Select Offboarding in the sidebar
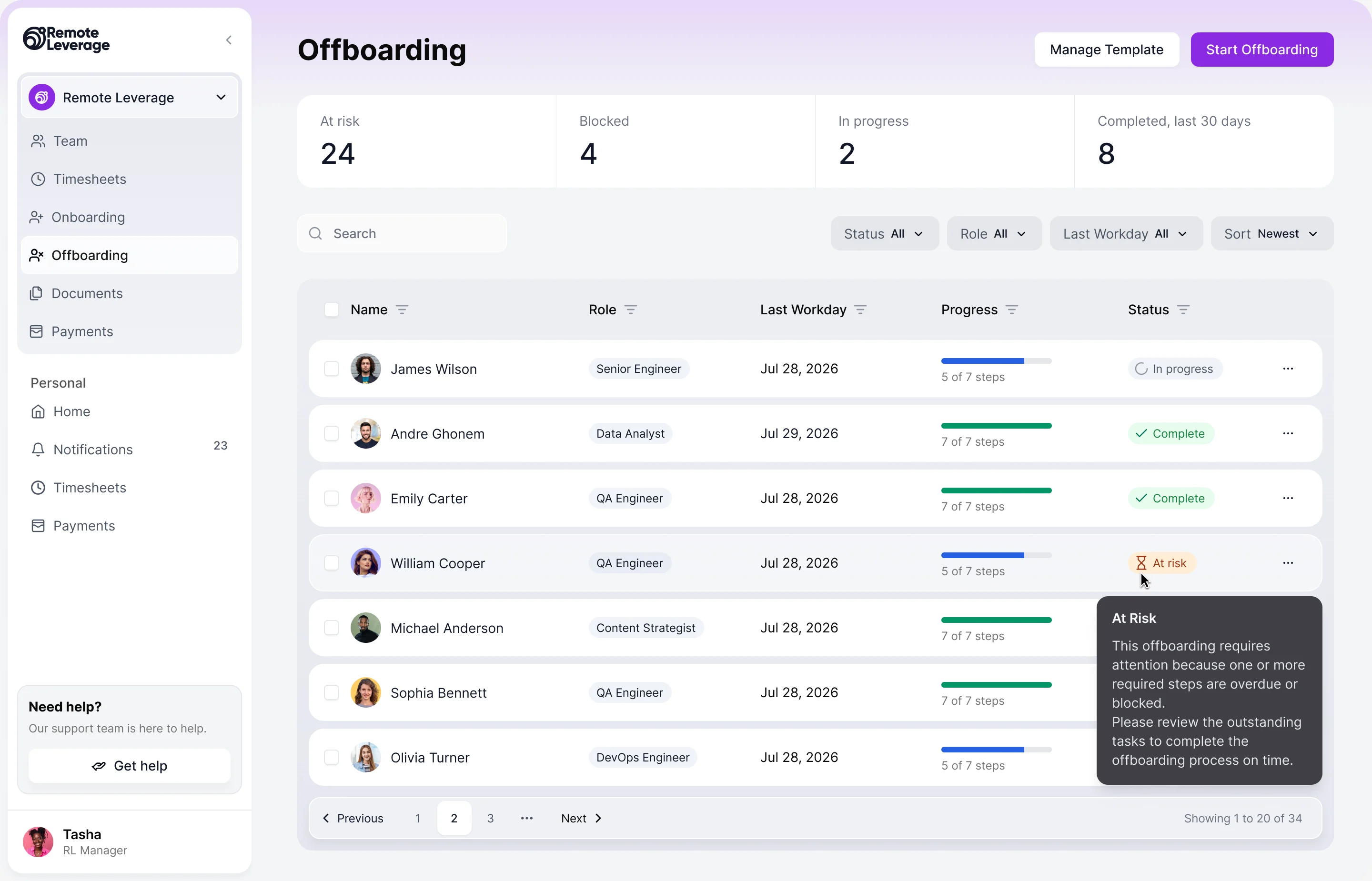The width and height of the screenshot is (1372, 881). 129,255
